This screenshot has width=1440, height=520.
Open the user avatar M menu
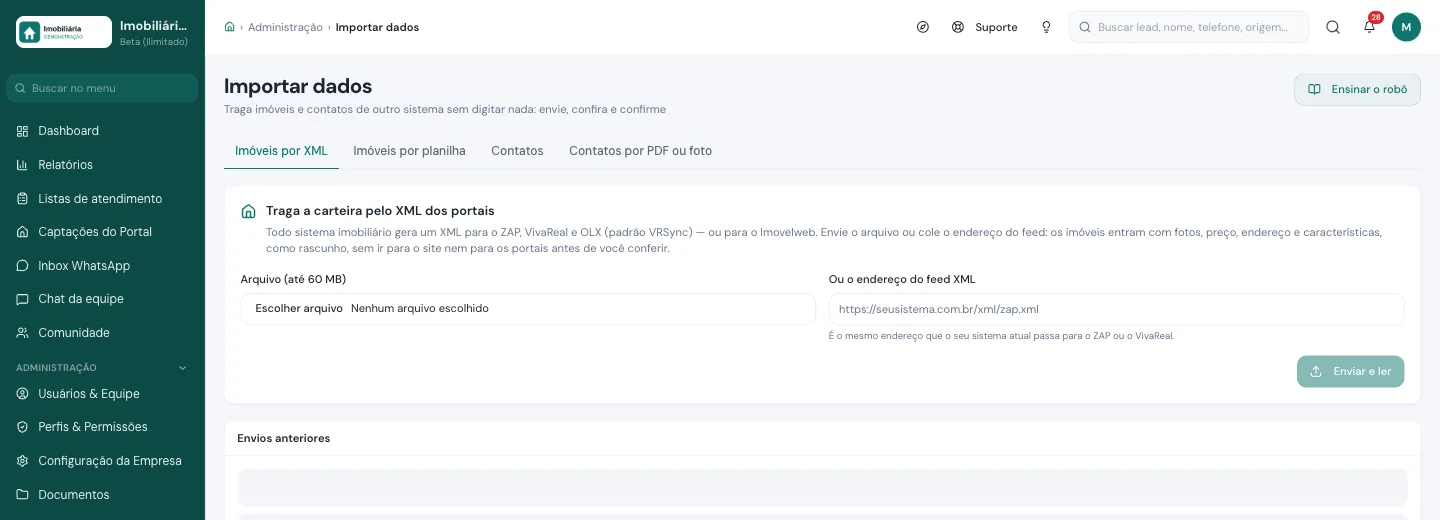pyautogui.click(x=1406, y=27)
